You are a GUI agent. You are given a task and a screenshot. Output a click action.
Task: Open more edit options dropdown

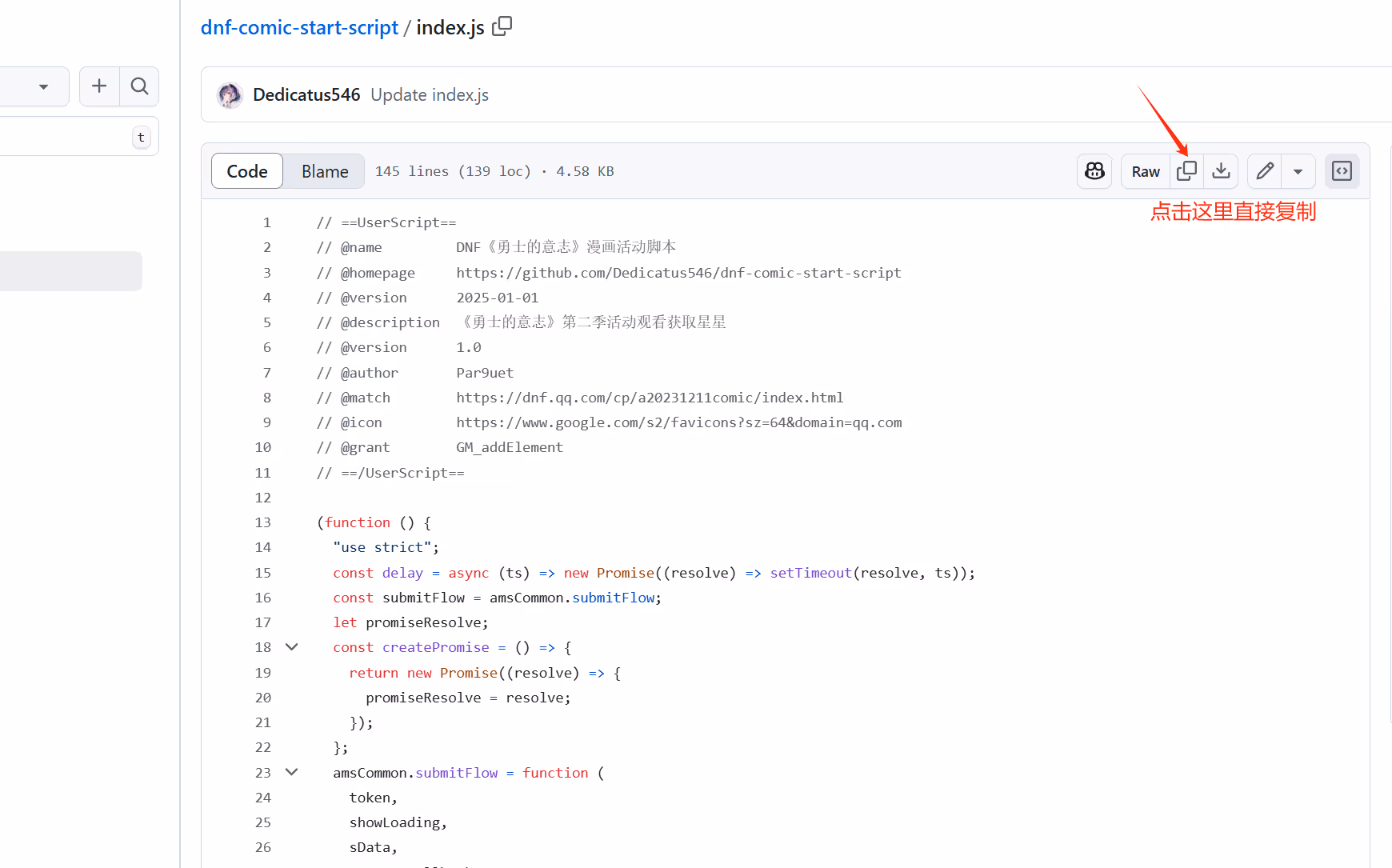1298,171
